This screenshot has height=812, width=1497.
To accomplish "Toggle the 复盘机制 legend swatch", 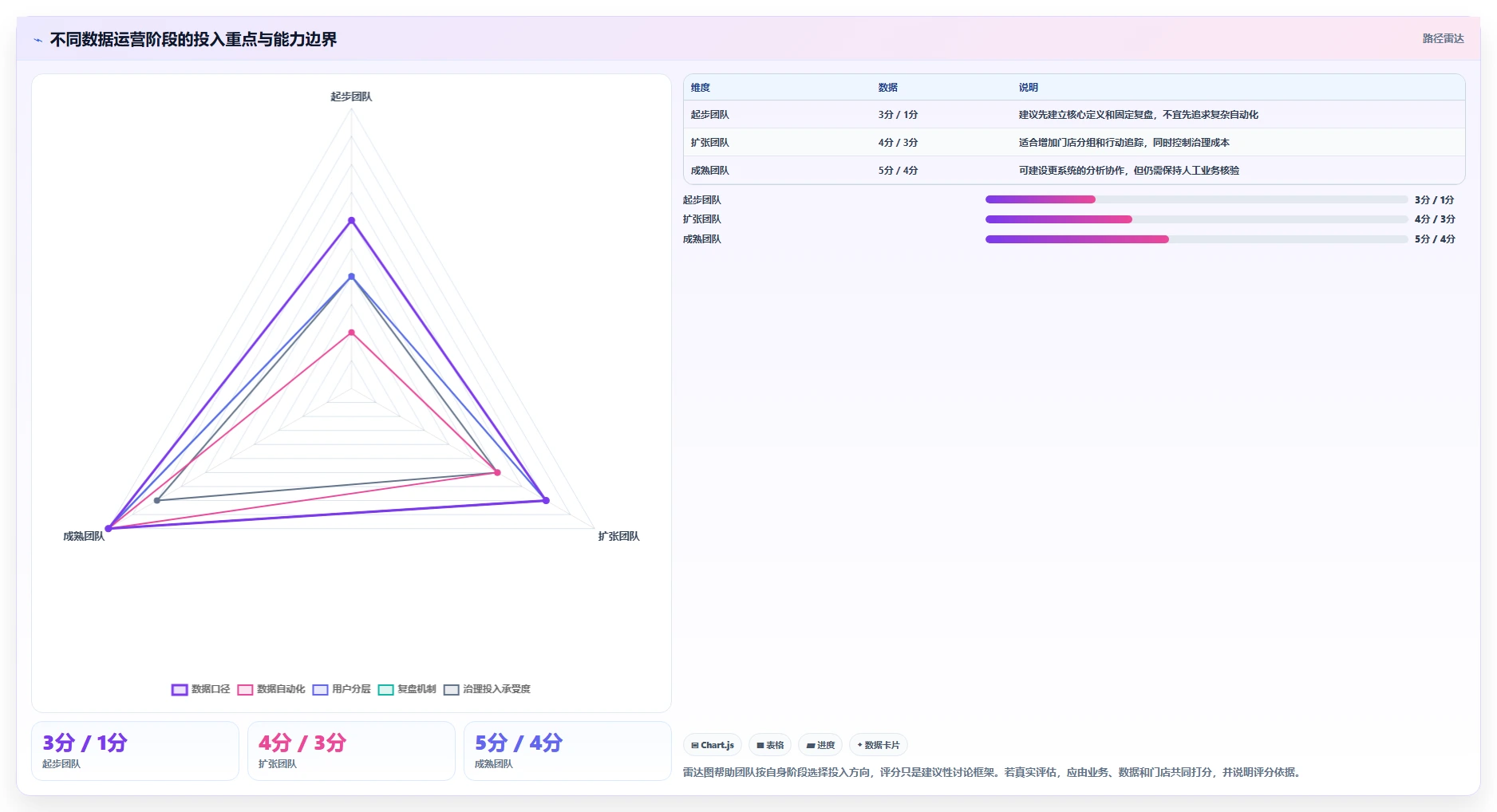I will tap(385, 689).
